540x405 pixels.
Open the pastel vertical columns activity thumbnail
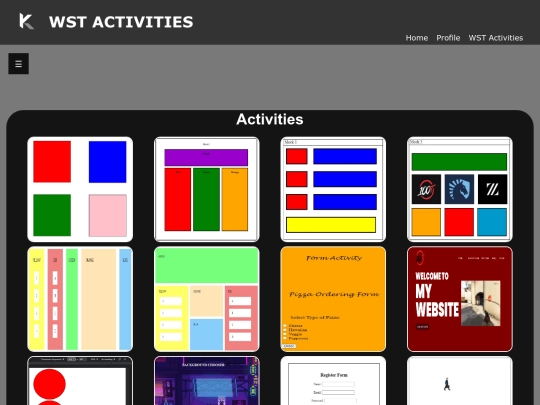coord(80,299)
